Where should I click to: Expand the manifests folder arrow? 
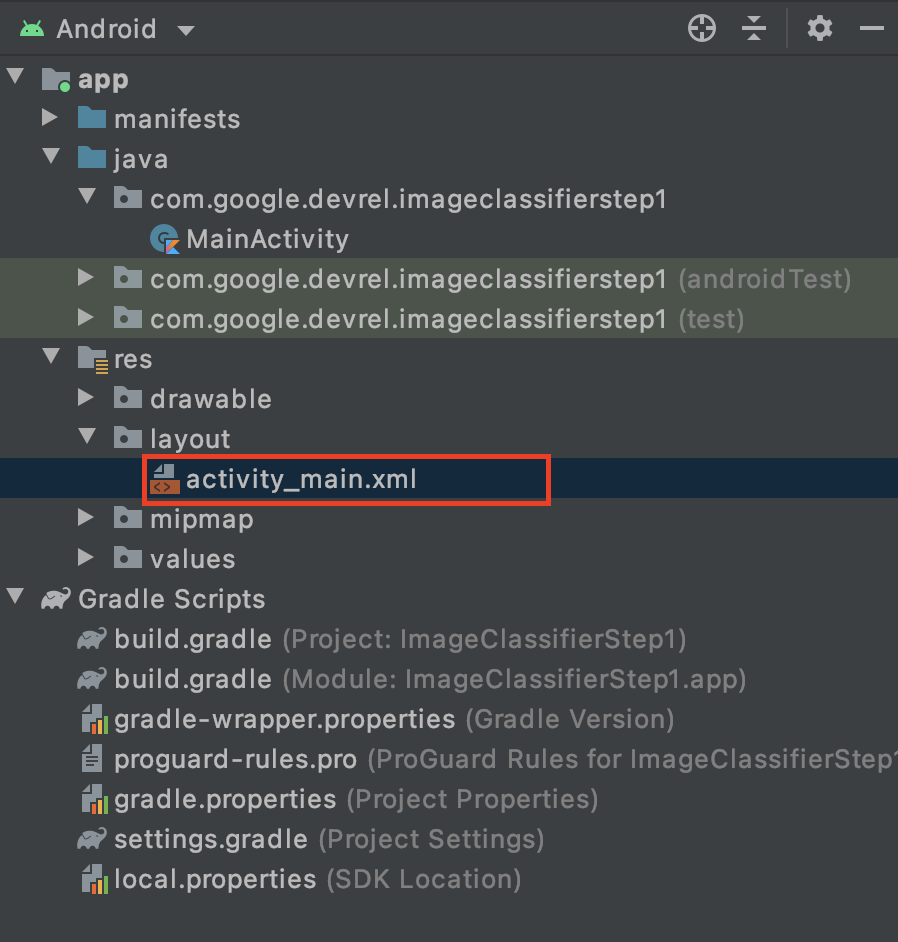50,119
